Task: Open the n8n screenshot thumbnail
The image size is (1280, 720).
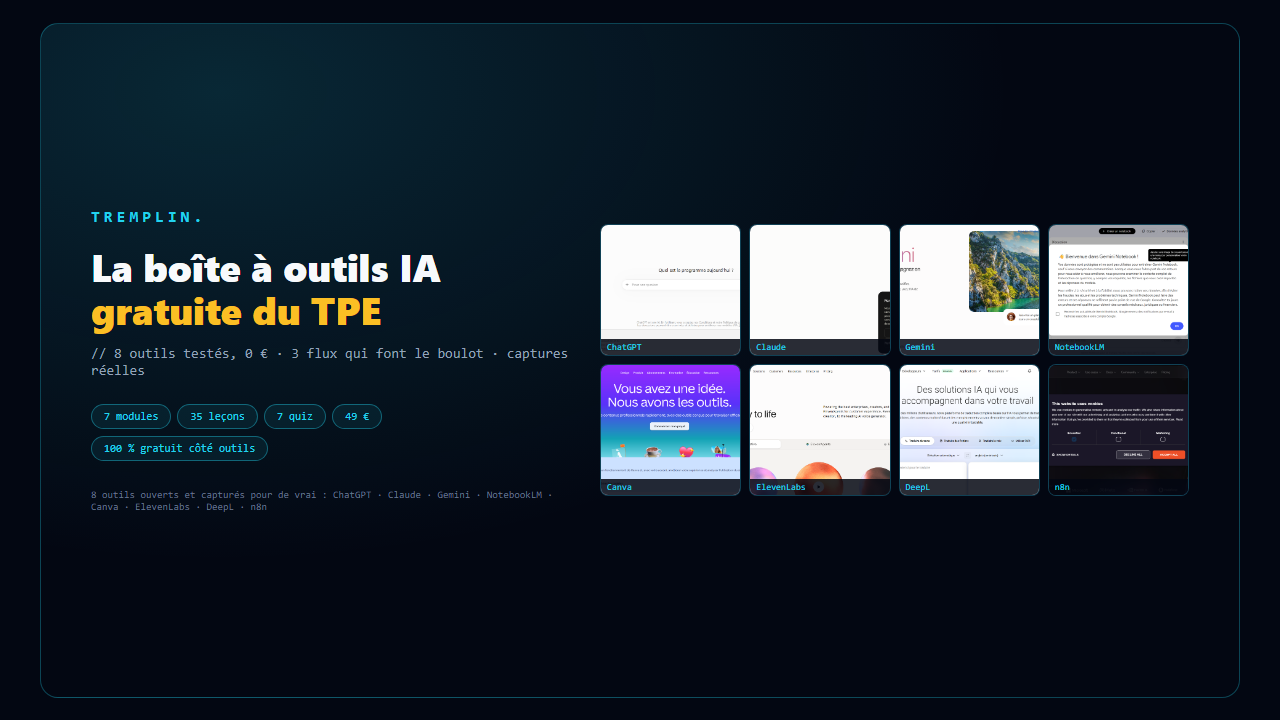Action: (x=1118, y=430)
